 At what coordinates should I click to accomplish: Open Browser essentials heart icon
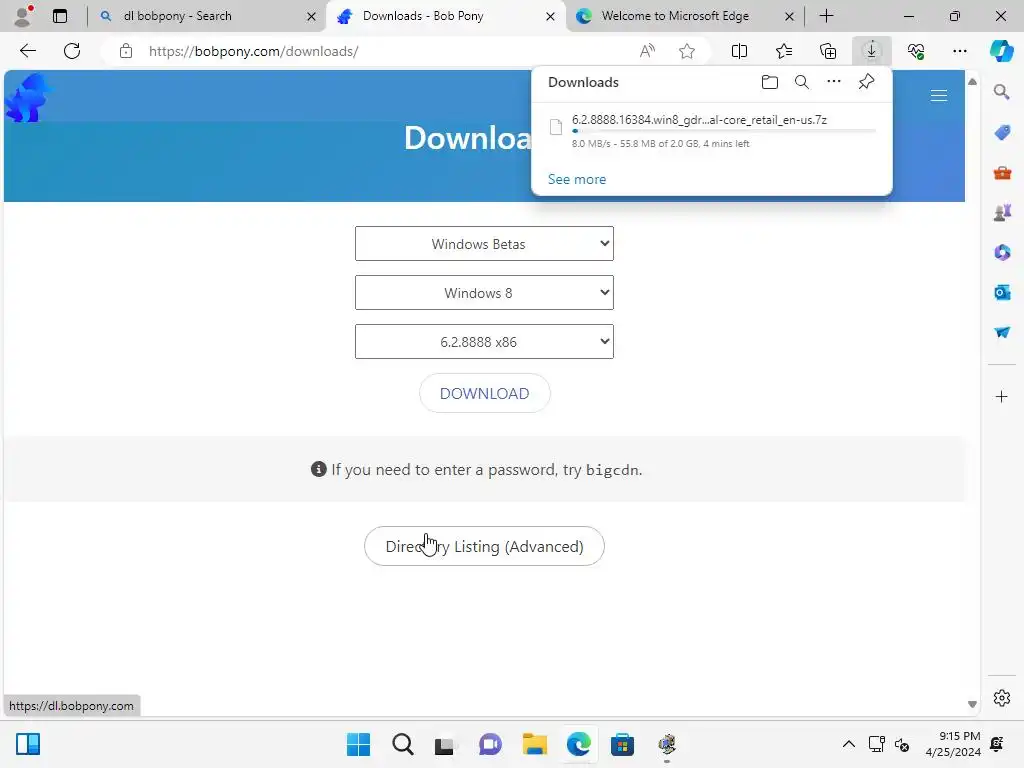coord(916,51)
